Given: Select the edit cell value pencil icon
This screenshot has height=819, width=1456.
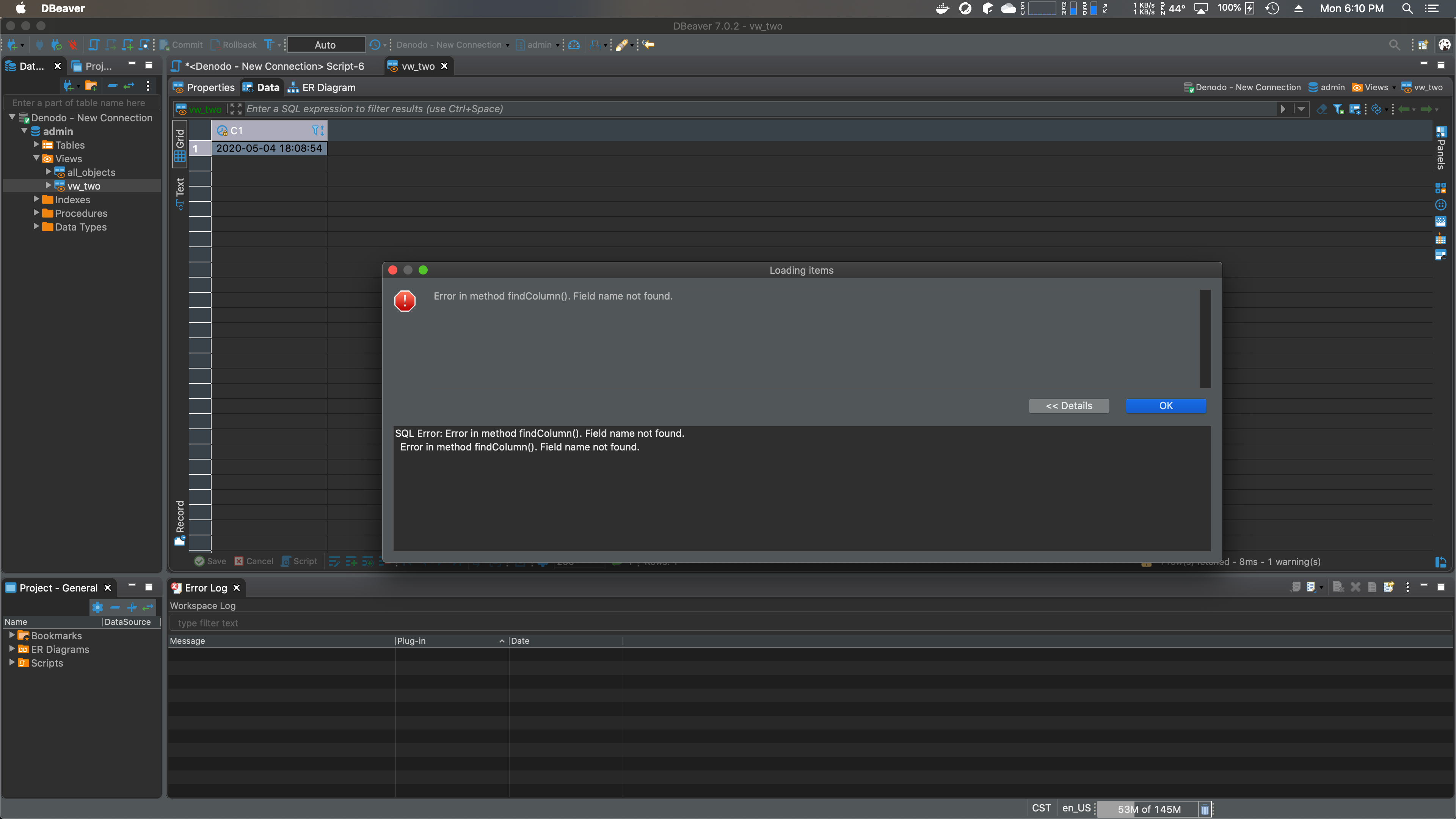Looking at the screenshot, I should tap(622, 45).
